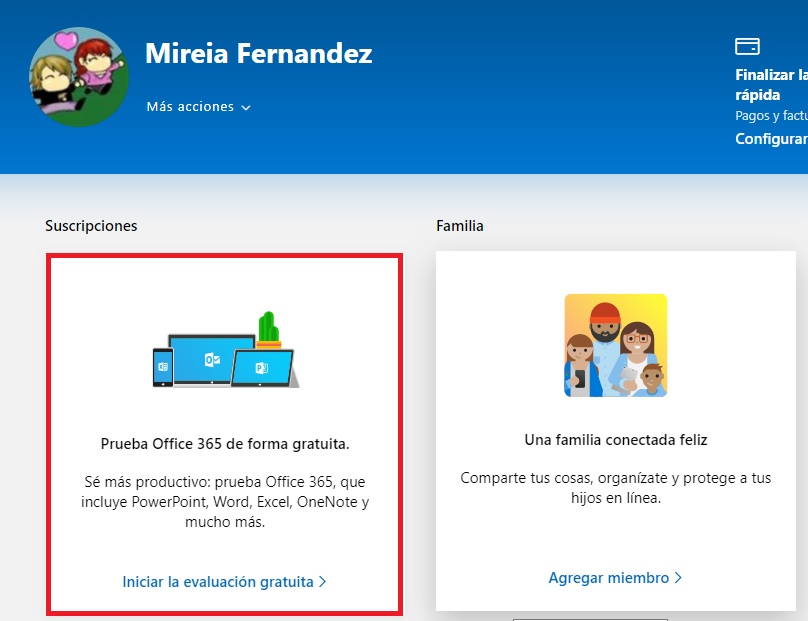Start the free trial via Iniciar la evaluación gratuita
The height and width of the screenshot is (621, 808).
point(218,582)
